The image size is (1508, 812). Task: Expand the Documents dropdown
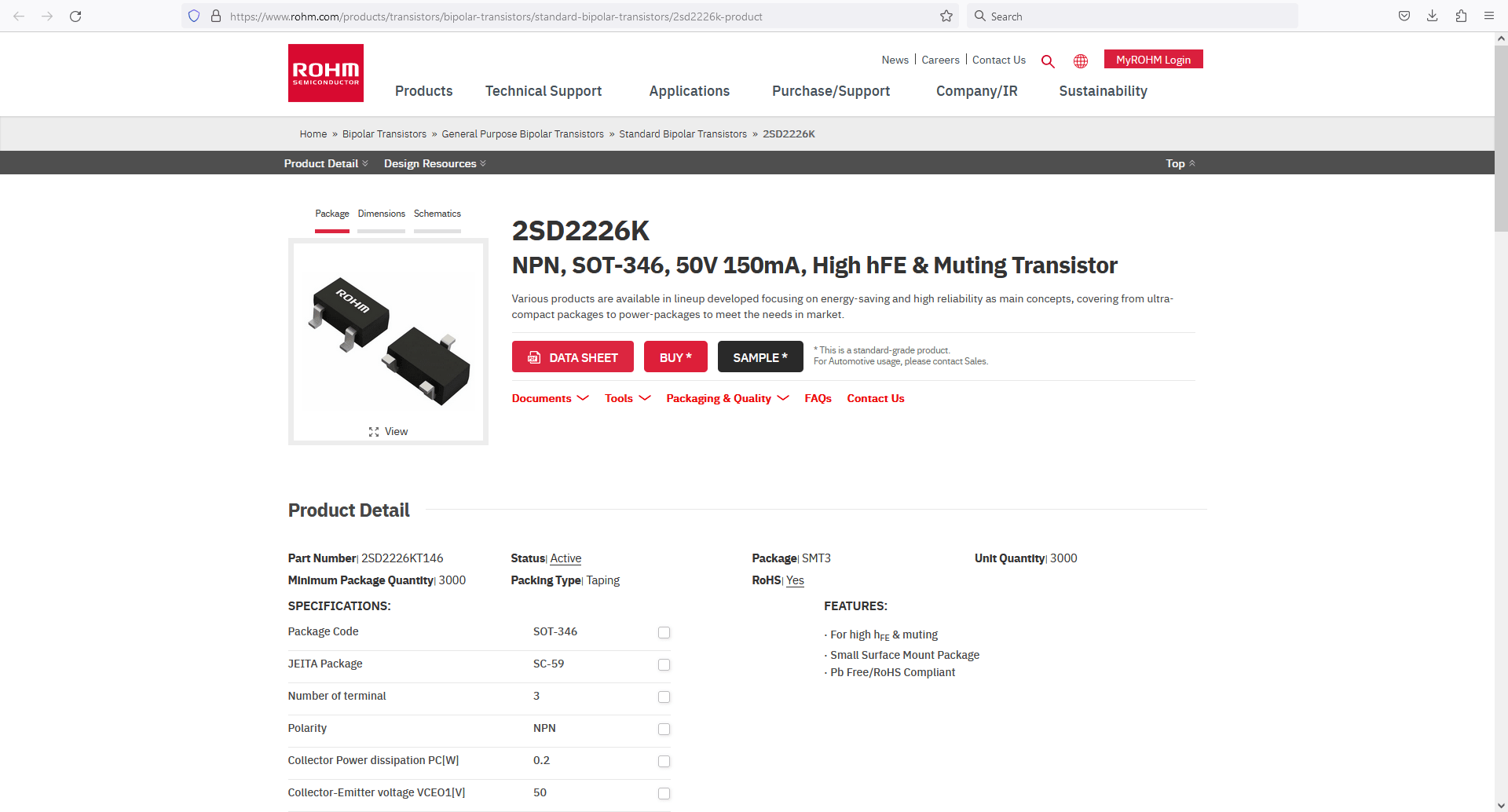[x=550, y=398]
